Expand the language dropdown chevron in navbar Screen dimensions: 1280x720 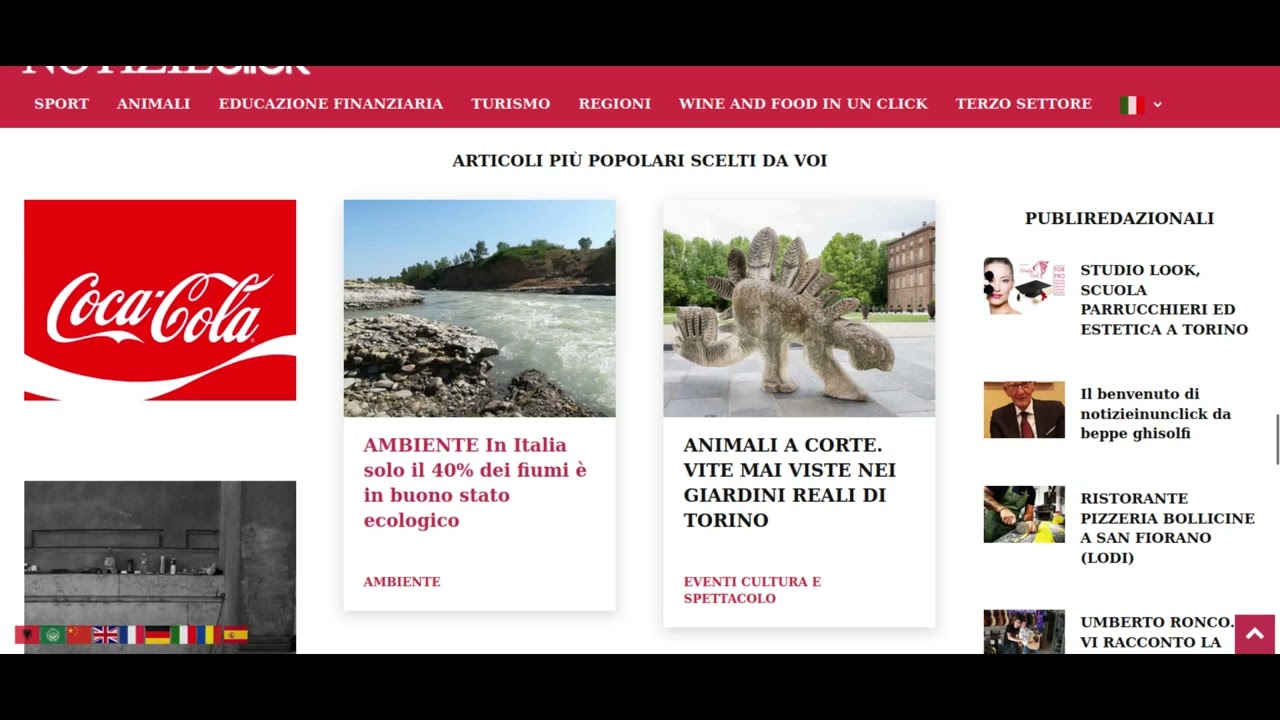(x=1158, y=105)
